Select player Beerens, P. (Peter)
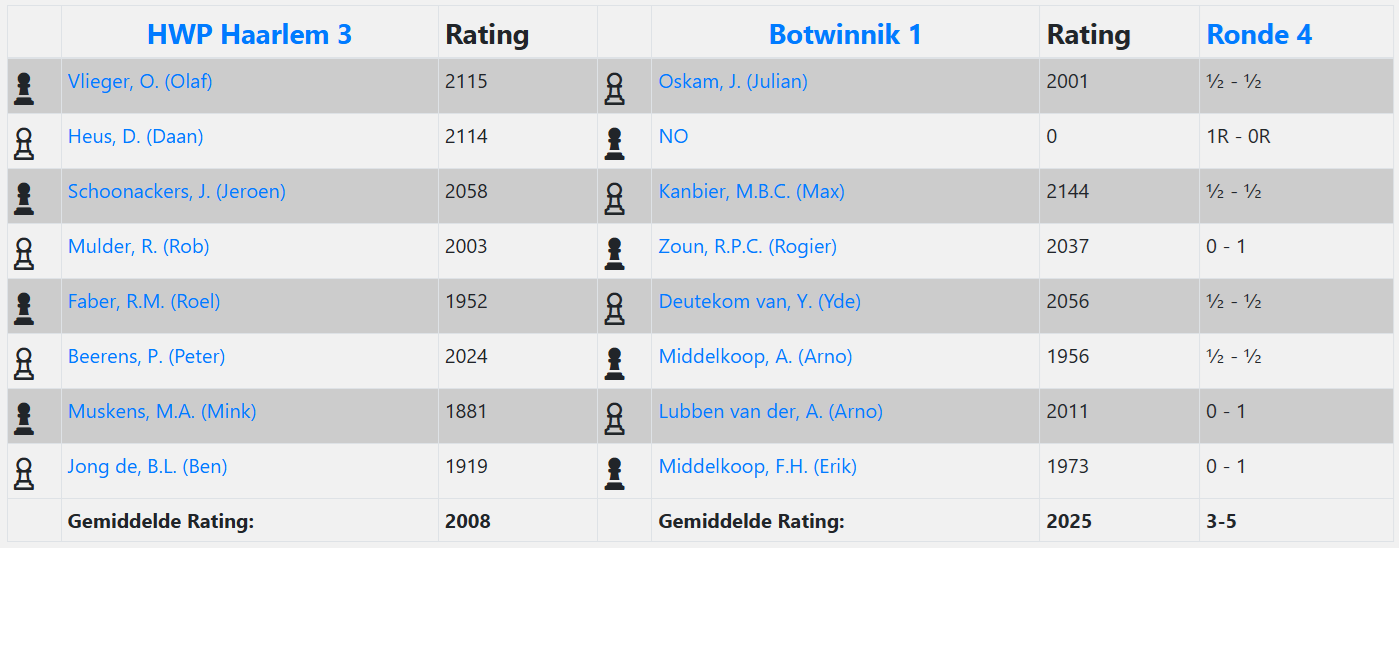The width and height of the screenshot is (1399, 648). point(147,356)
